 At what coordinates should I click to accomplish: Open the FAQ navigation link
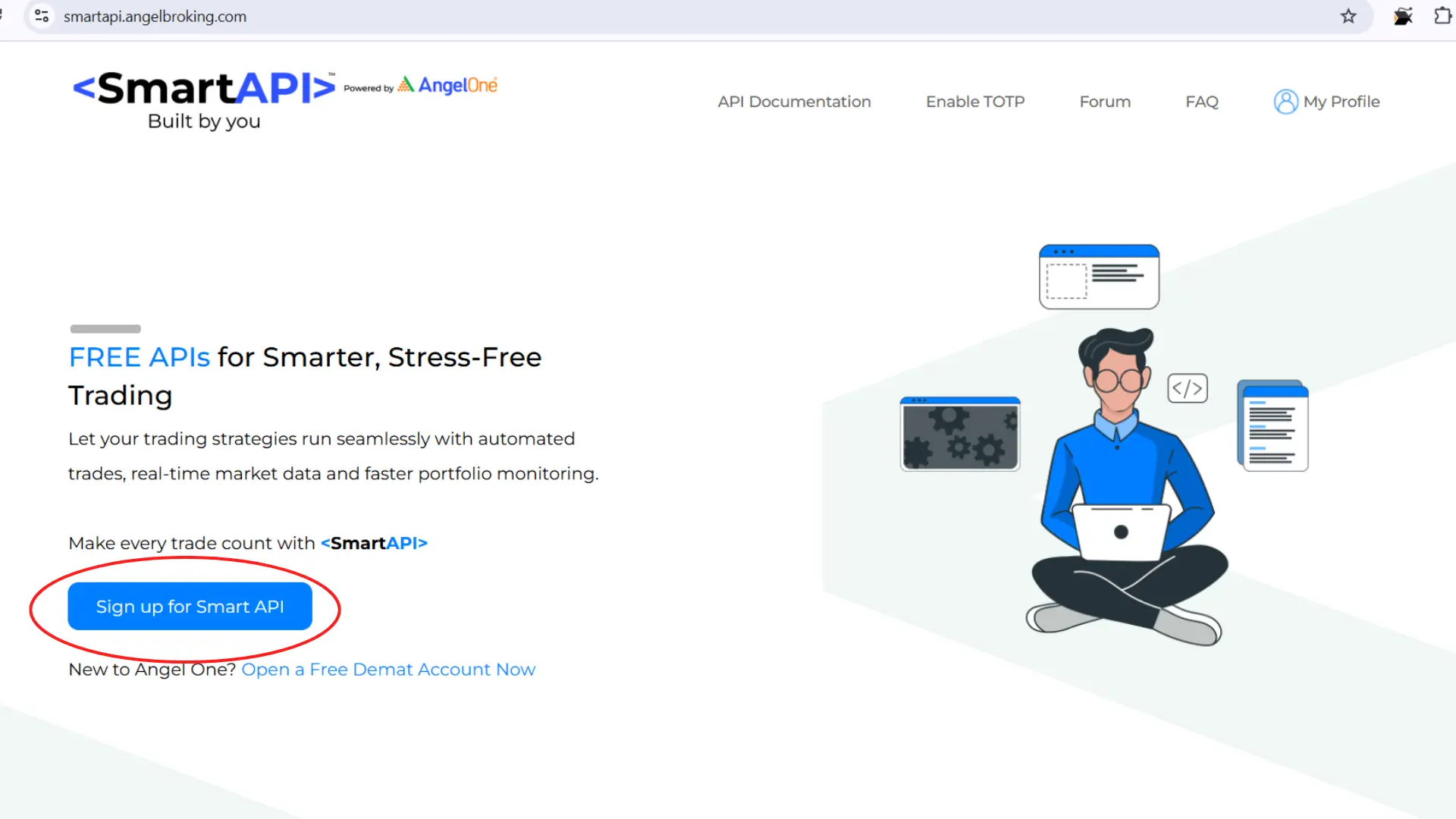1201,102
